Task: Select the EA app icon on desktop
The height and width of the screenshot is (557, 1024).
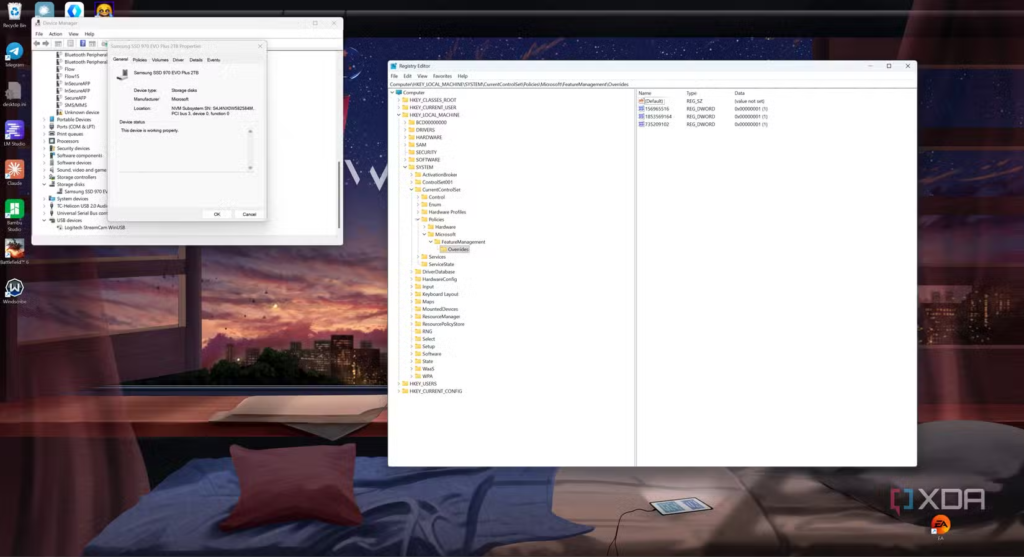Action: (x=940, y=524)
